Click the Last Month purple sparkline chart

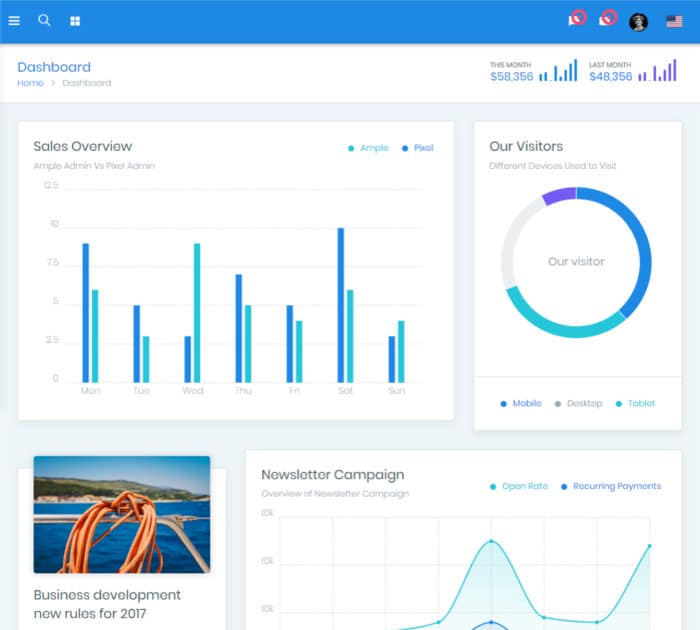pyautogui.click(x=657, y=71)
